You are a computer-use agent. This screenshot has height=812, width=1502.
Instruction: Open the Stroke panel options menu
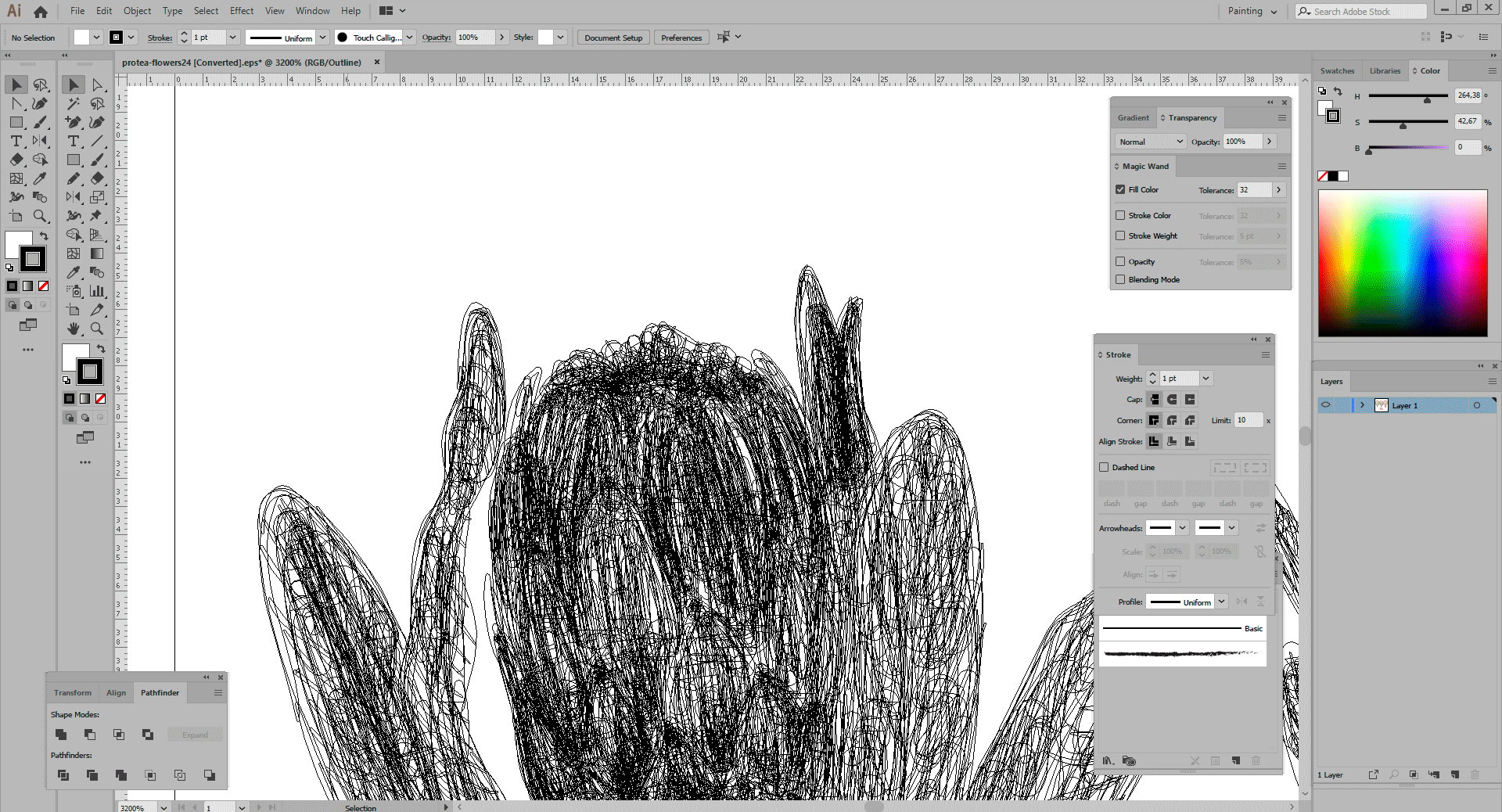[x=1266, y=355]
